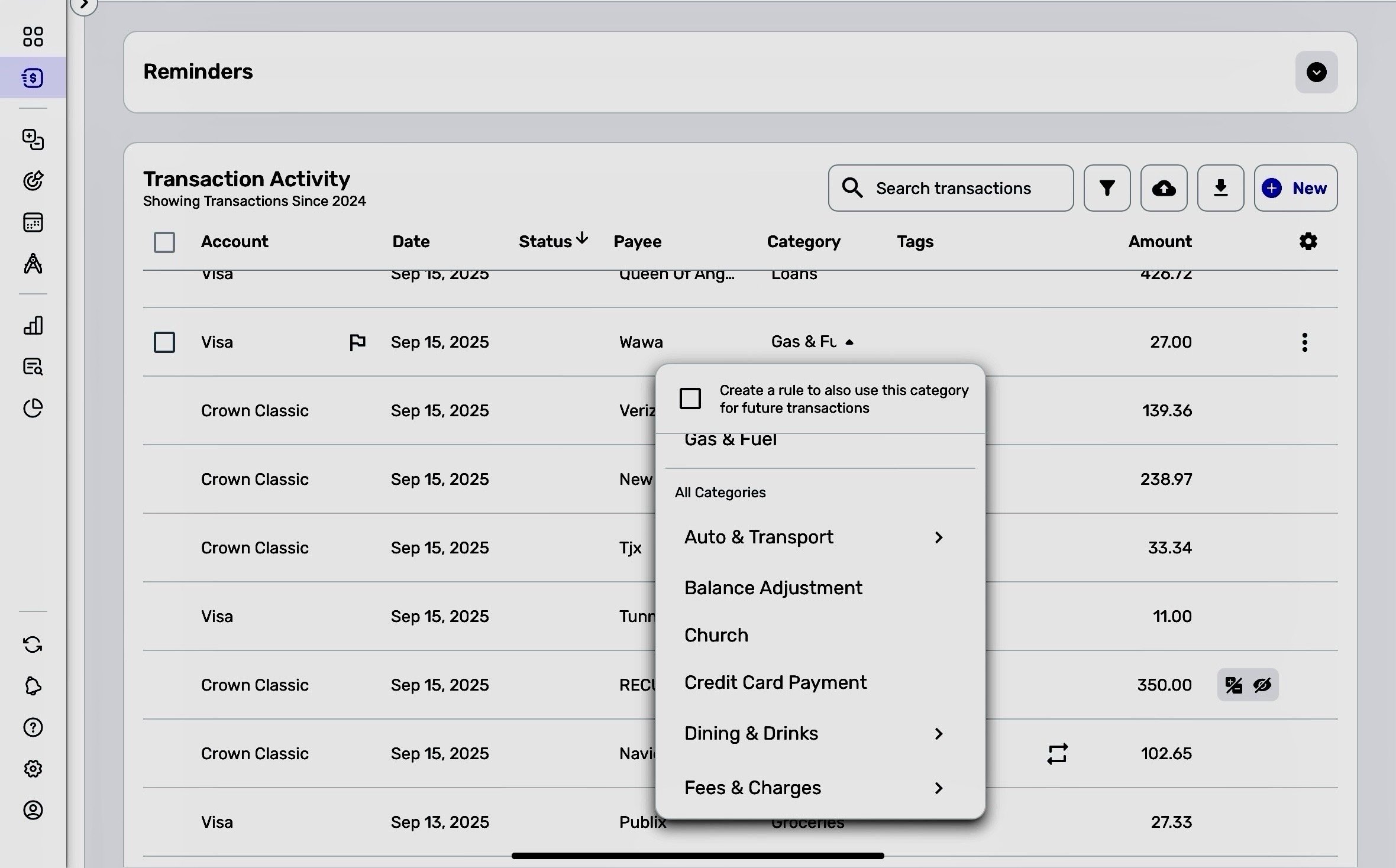
Task: Open the calendar icon in sidebar
Action: pyautogui.click(x=33, y=223)
